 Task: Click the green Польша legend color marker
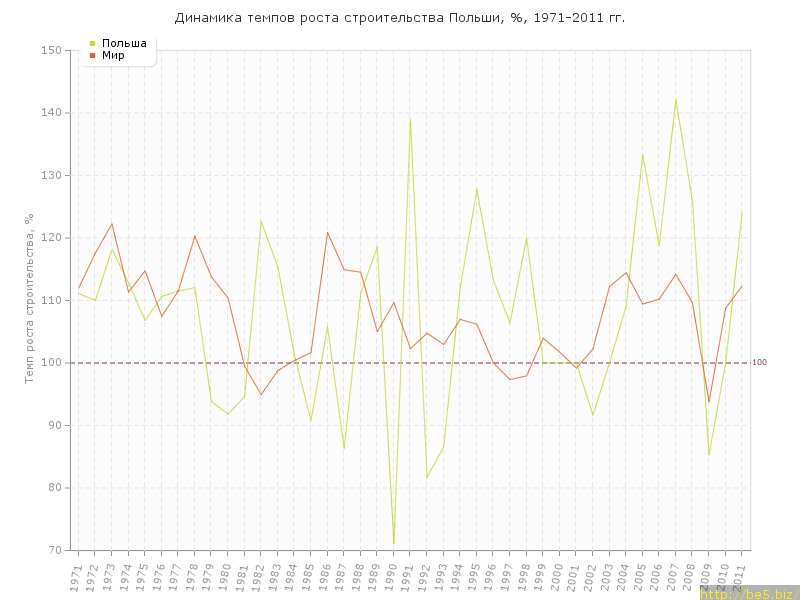(92, 43)
